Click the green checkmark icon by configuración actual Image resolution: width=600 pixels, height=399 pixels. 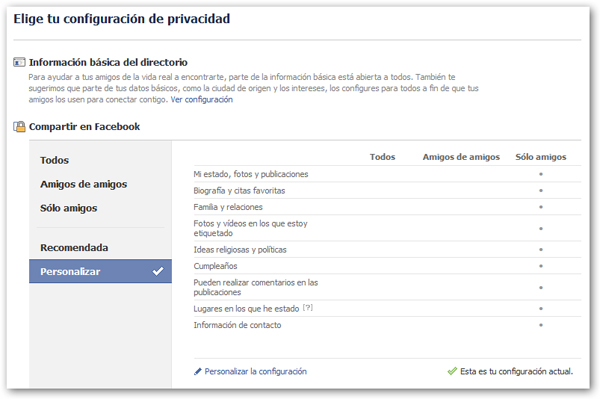[452, 371]
